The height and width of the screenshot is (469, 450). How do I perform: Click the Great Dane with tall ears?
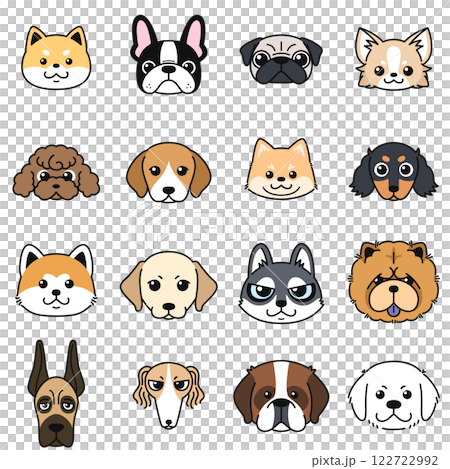56,394
